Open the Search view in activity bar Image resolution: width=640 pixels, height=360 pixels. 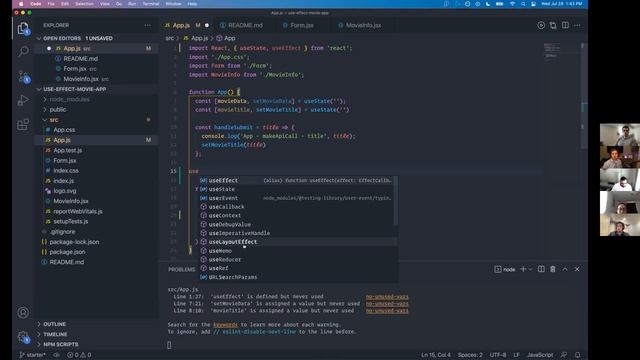click(23, 52)
